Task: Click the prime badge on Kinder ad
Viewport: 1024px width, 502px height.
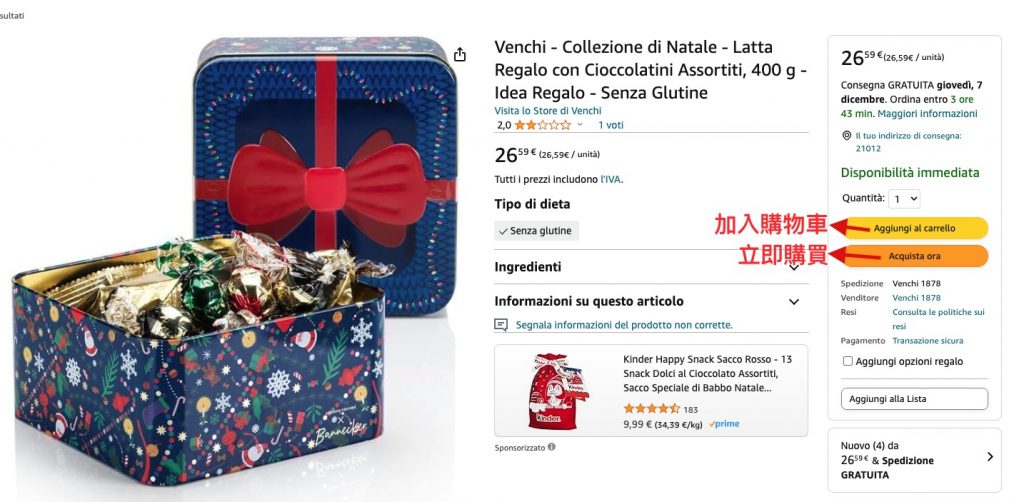Action: click(724, 424)
